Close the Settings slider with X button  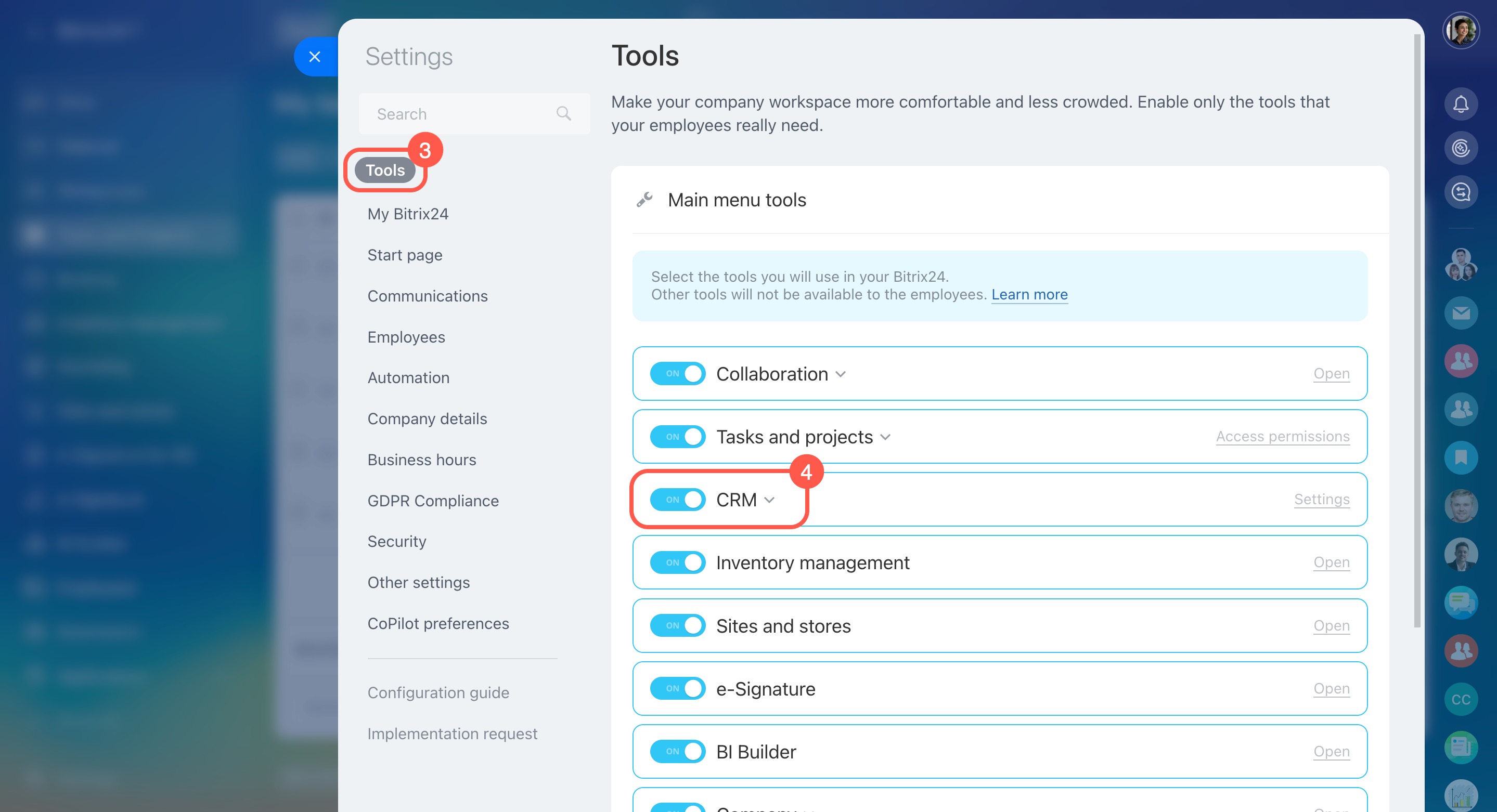tap(314, 57)
